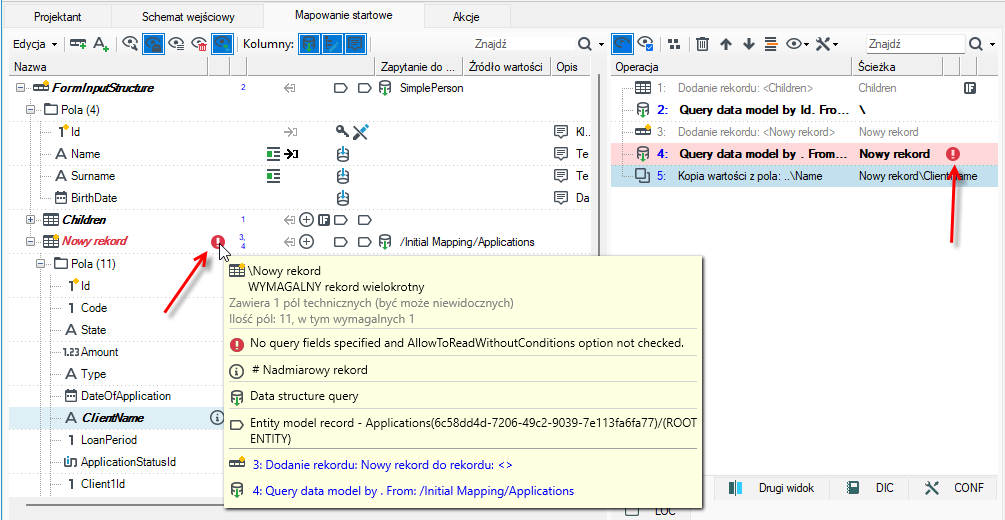The image size is (1005, 520).
Task: Click the comment icon in Surname row
Action: point(561,176)
